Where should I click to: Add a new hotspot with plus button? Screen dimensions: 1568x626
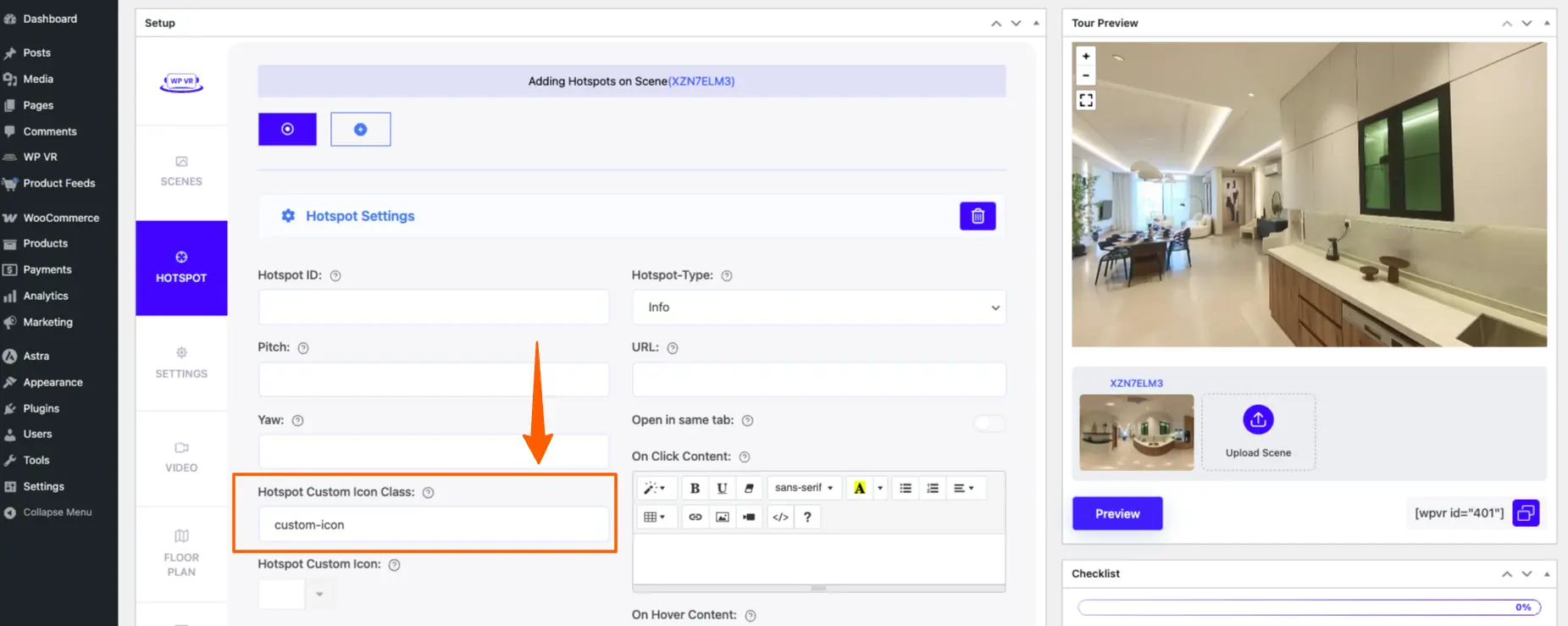(361, 129)
